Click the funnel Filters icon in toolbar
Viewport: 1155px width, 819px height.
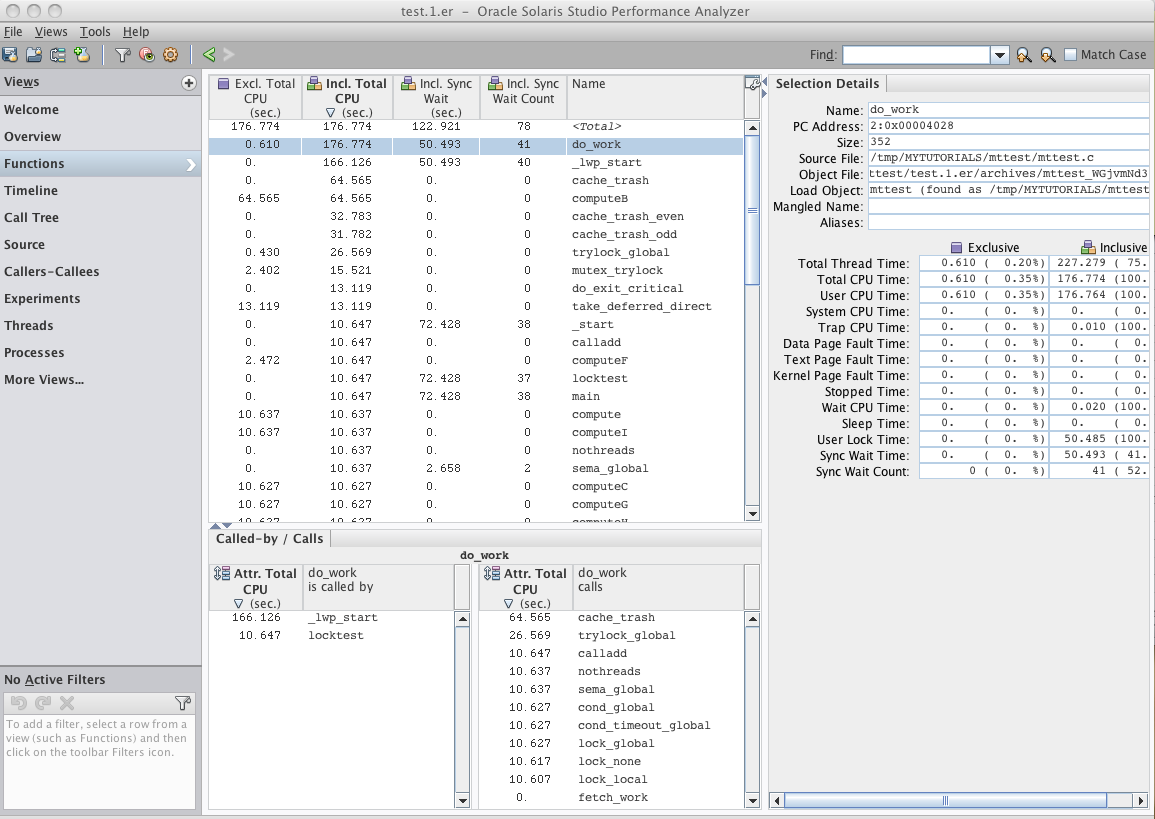pos(122,55)
